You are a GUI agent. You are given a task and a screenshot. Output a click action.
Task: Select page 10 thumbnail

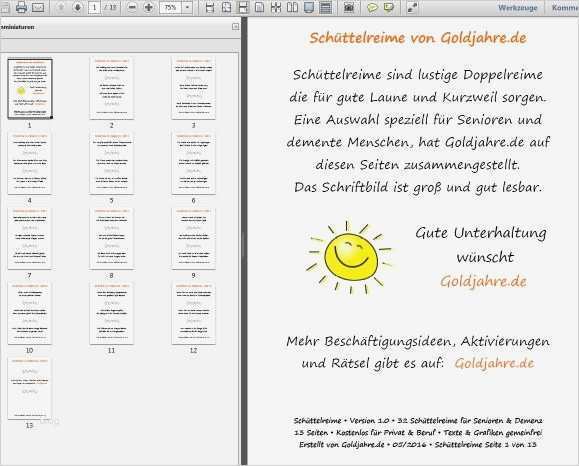coord(30,313)
